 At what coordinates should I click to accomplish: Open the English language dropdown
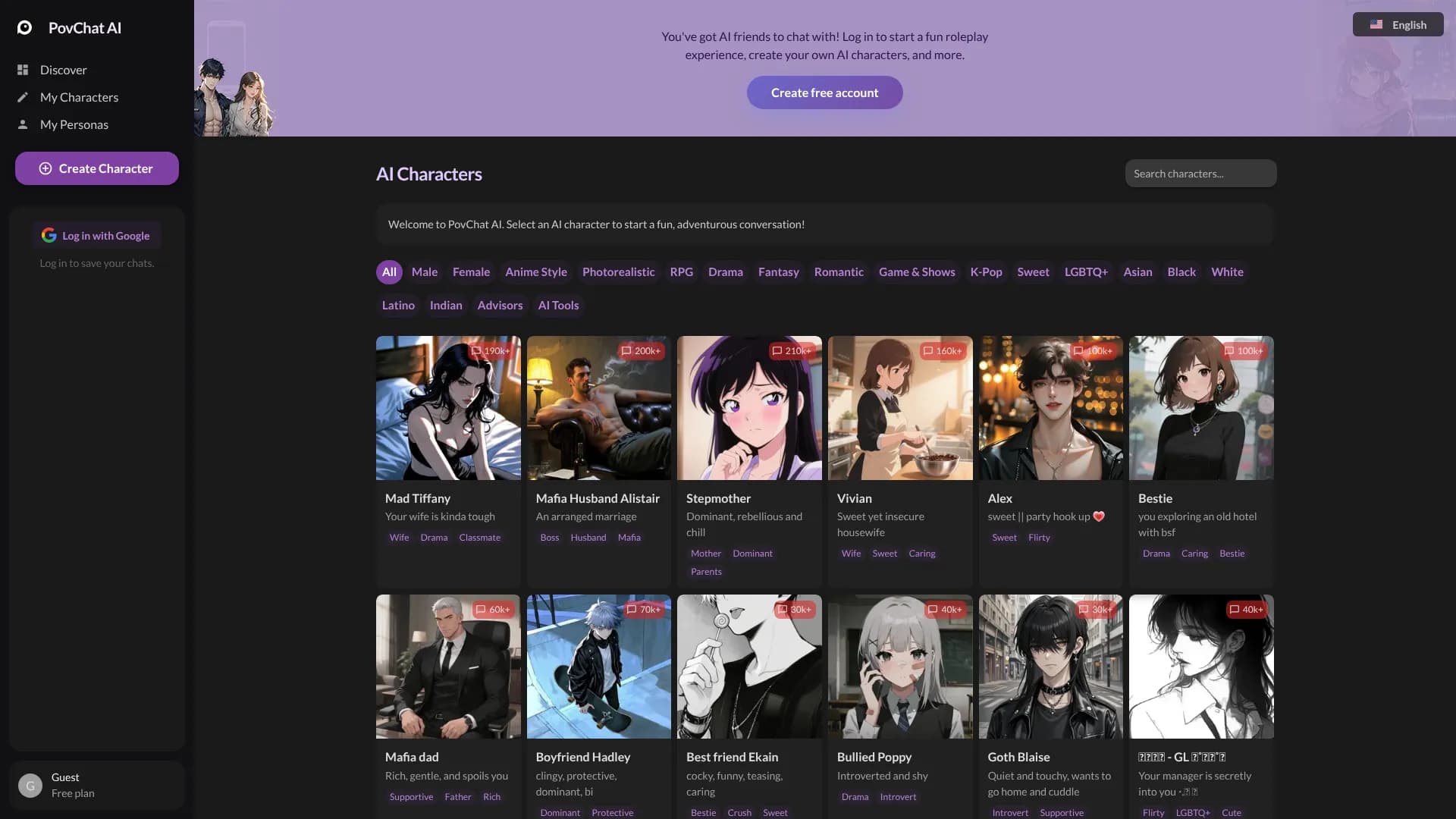[1398, 25]
